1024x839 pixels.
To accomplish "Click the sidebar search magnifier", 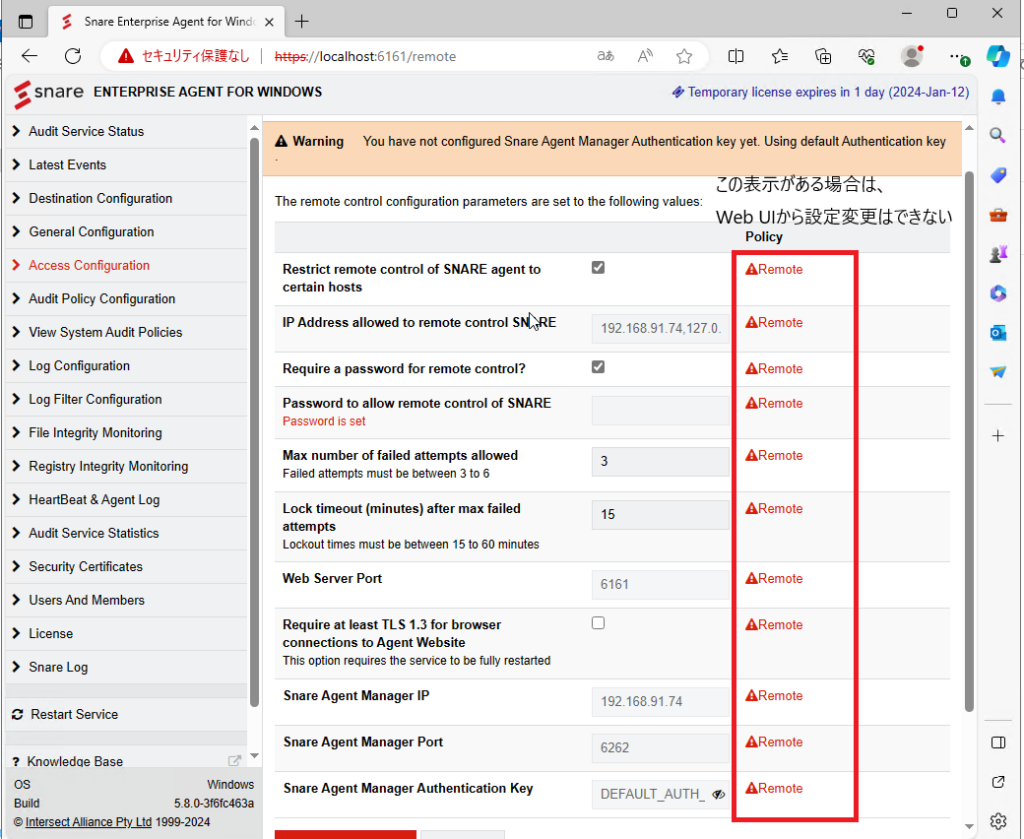I will [998, 135].
